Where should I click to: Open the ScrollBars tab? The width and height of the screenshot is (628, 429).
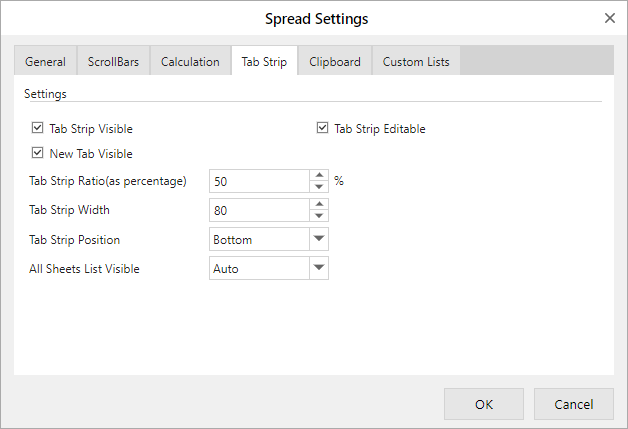113,61
